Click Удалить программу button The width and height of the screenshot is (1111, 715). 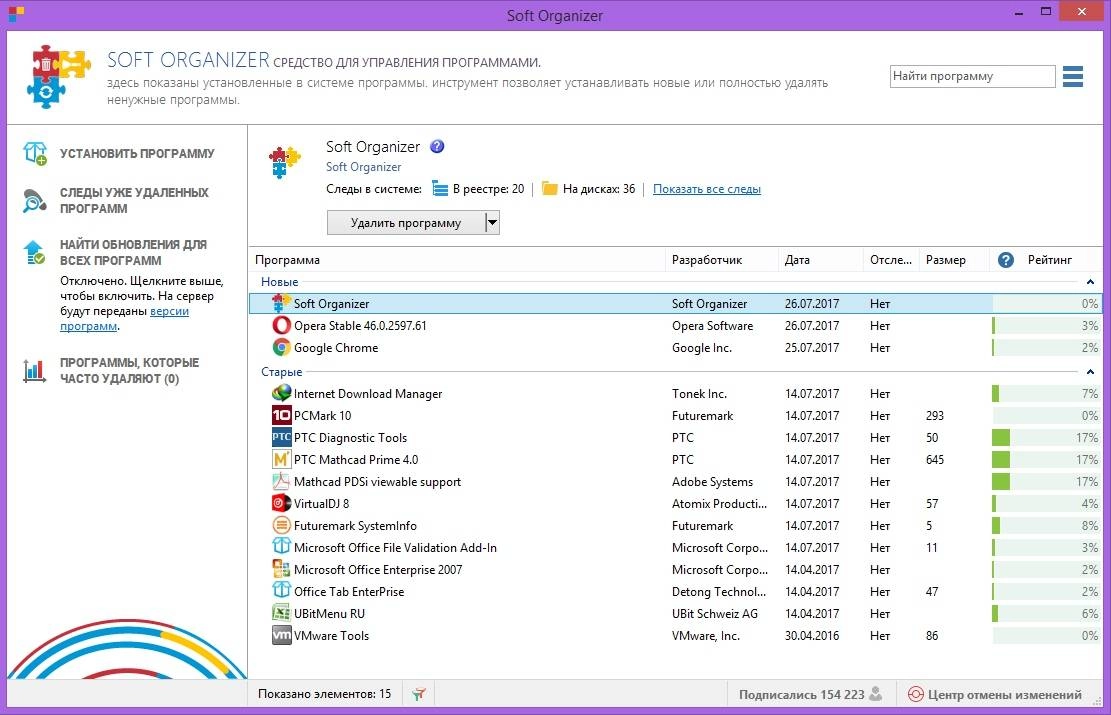click(406, 223)
